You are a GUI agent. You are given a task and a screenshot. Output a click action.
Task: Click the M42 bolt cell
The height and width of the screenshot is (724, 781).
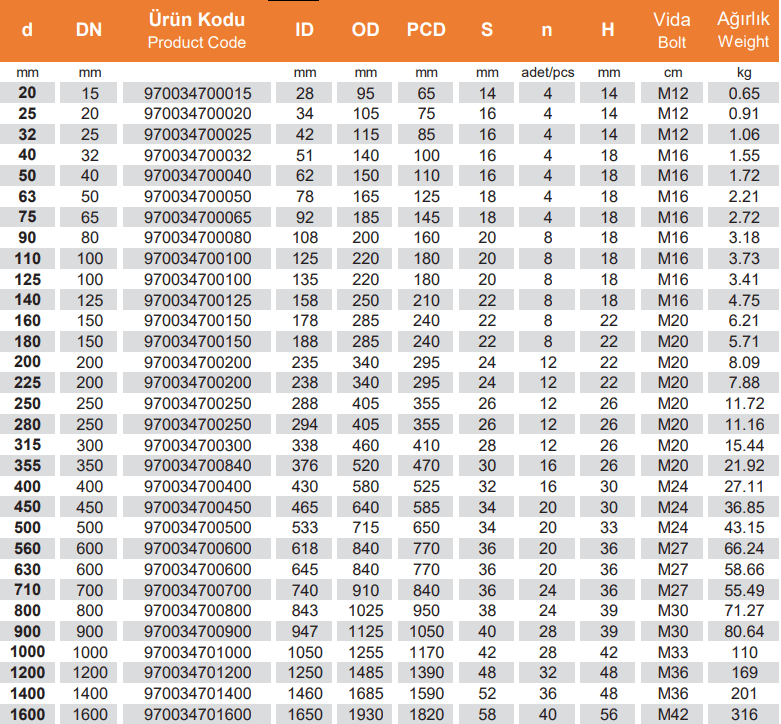click(672, 714)
